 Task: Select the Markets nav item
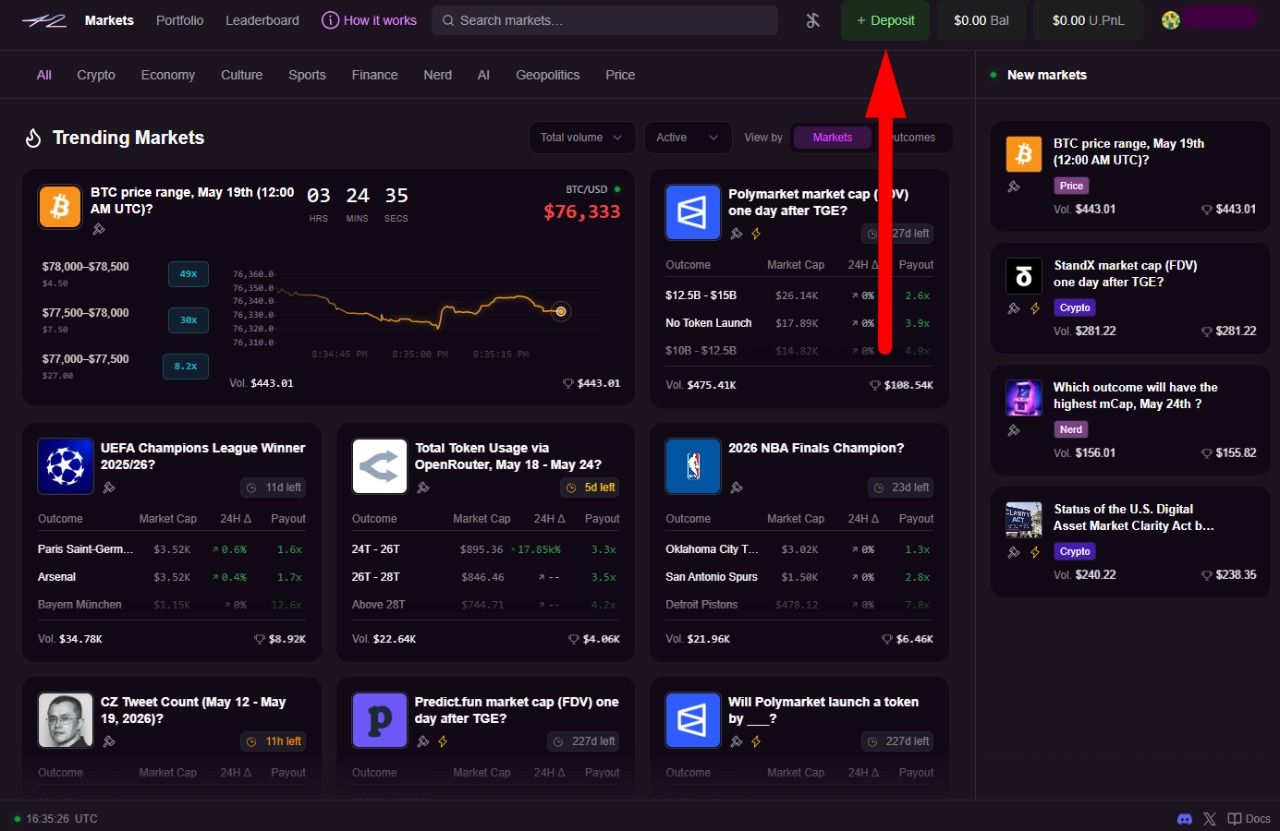pos(109,20)
